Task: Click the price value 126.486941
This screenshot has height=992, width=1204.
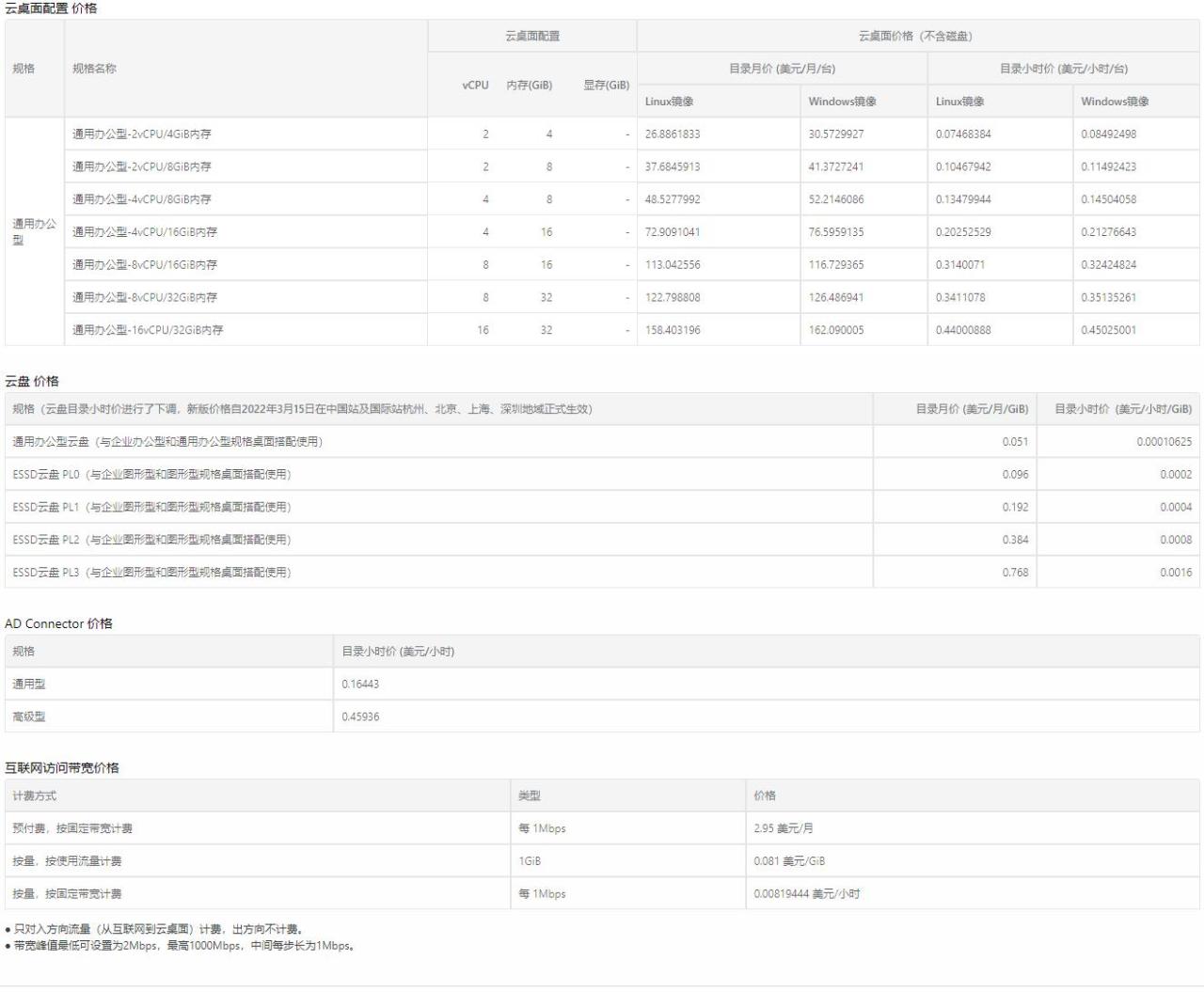Action: [836, 298]
